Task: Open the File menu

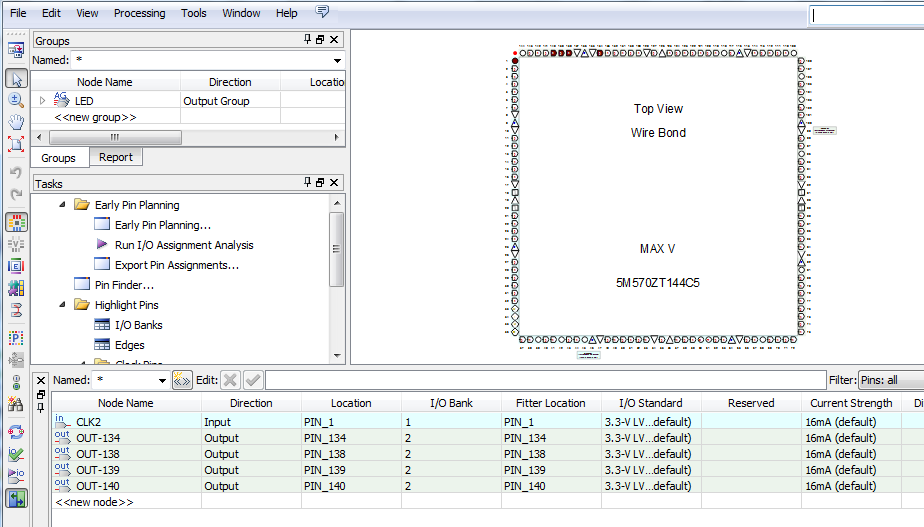Action: coord(18,13)
